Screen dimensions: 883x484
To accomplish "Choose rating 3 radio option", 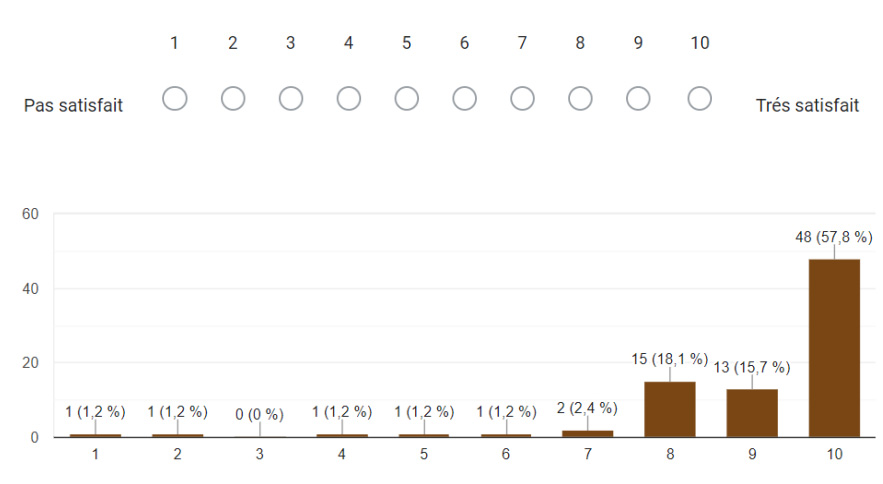I will [291, 99].
